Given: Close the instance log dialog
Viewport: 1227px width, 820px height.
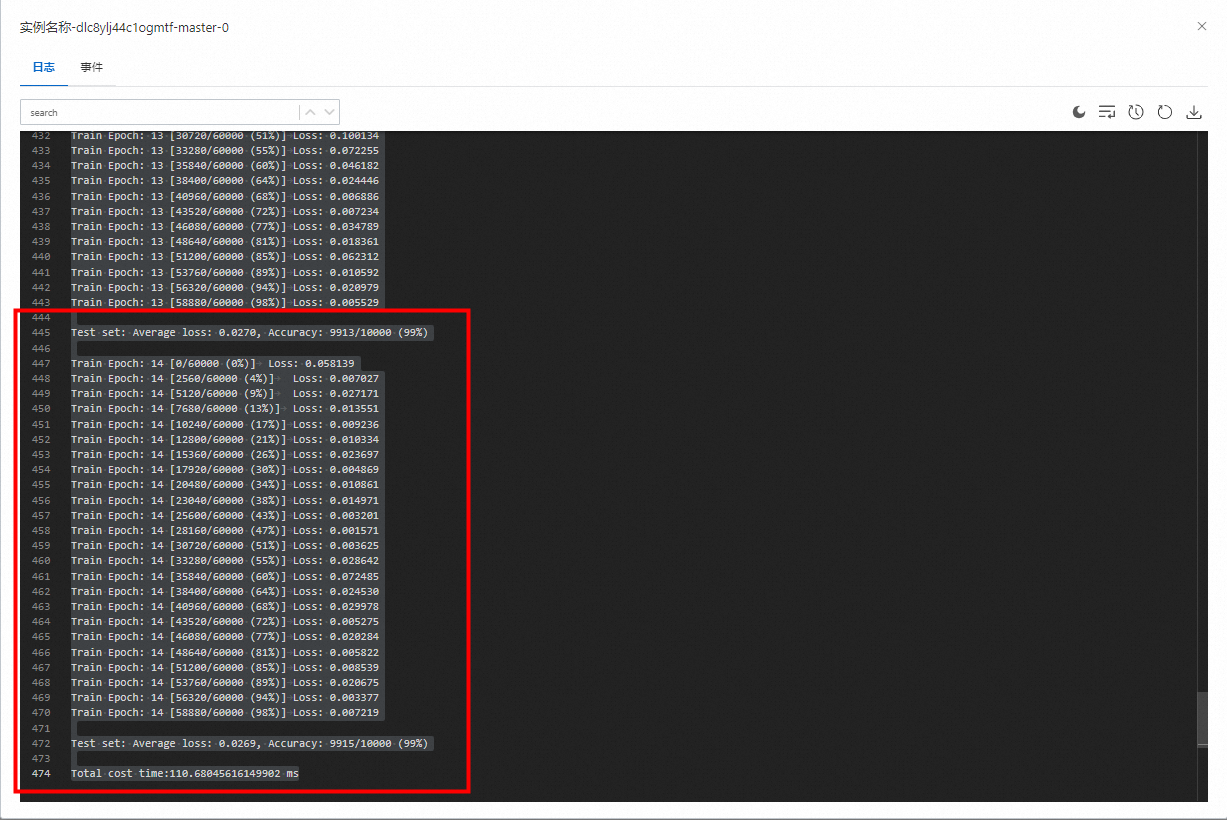Looking at the screenshot, I should click(x=1202, y=27).
